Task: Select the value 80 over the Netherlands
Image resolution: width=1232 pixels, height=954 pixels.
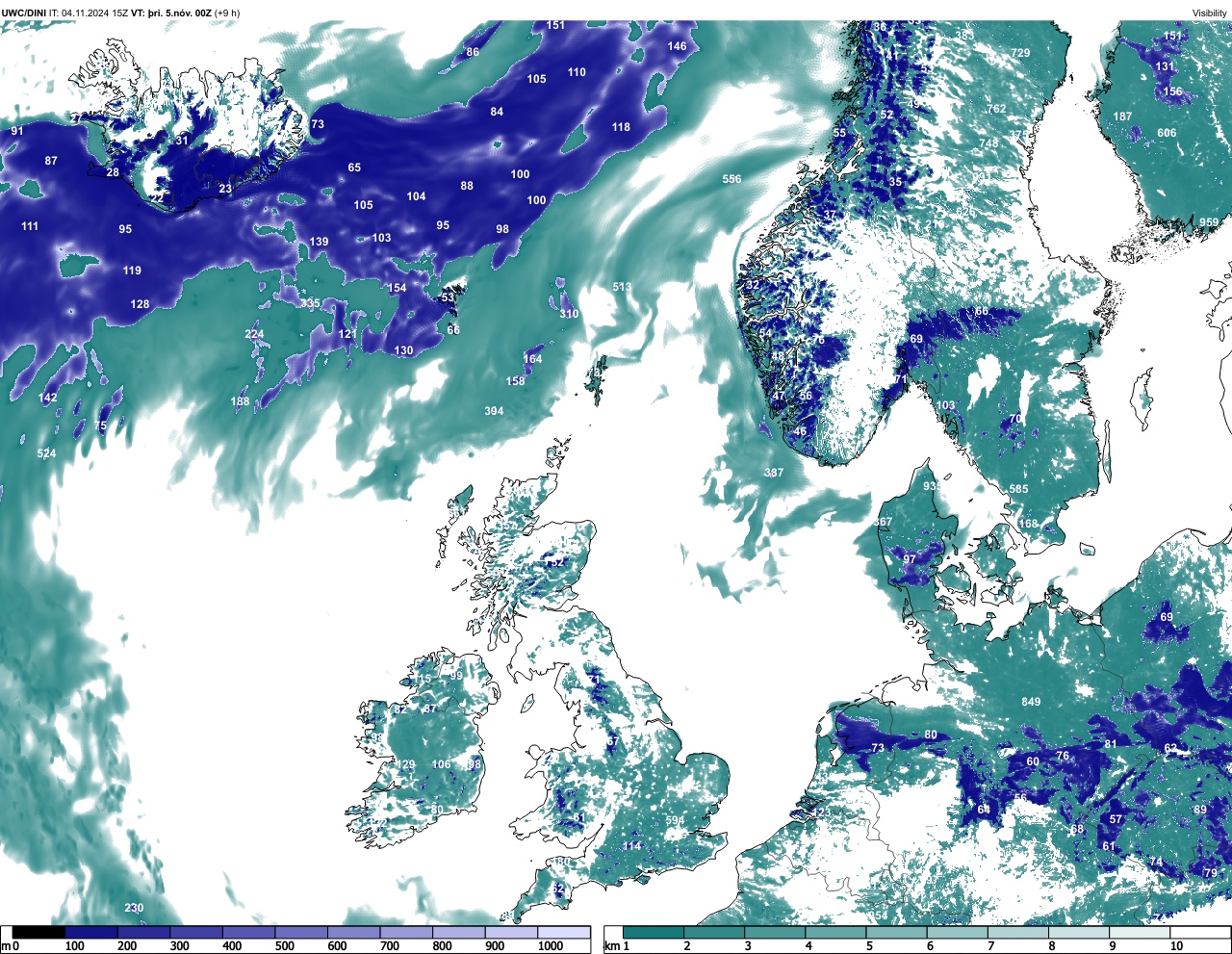Action: [931, 735]
